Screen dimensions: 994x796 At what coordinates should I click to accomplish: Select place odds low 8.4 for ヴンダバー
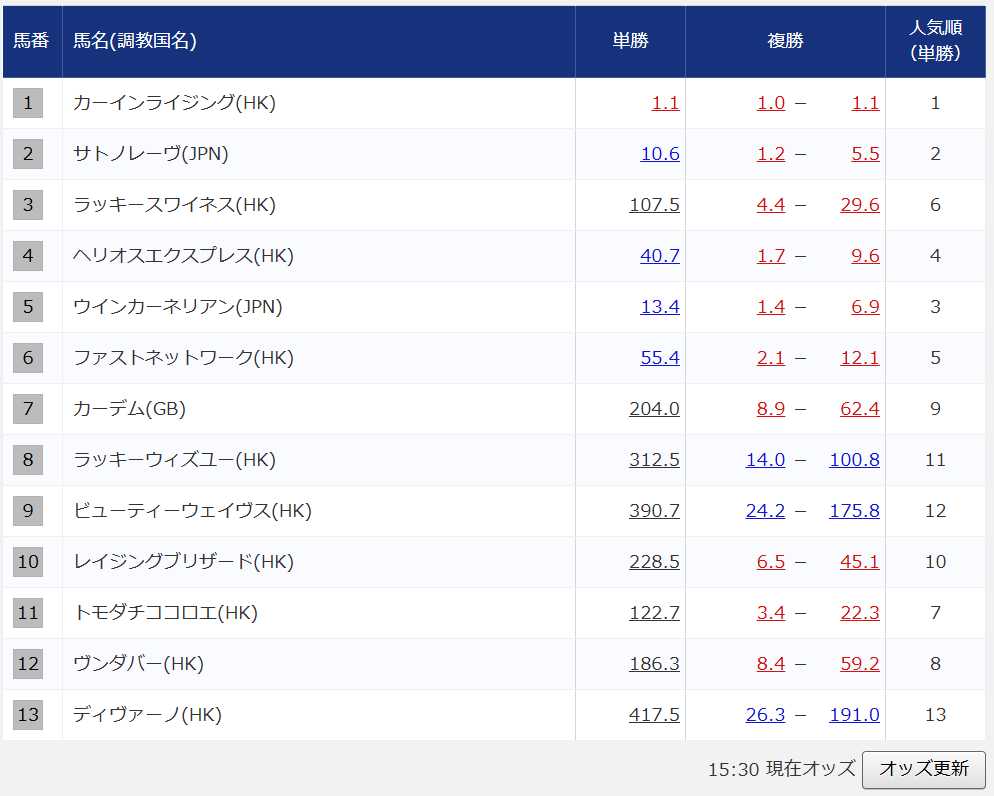(771, 664)
